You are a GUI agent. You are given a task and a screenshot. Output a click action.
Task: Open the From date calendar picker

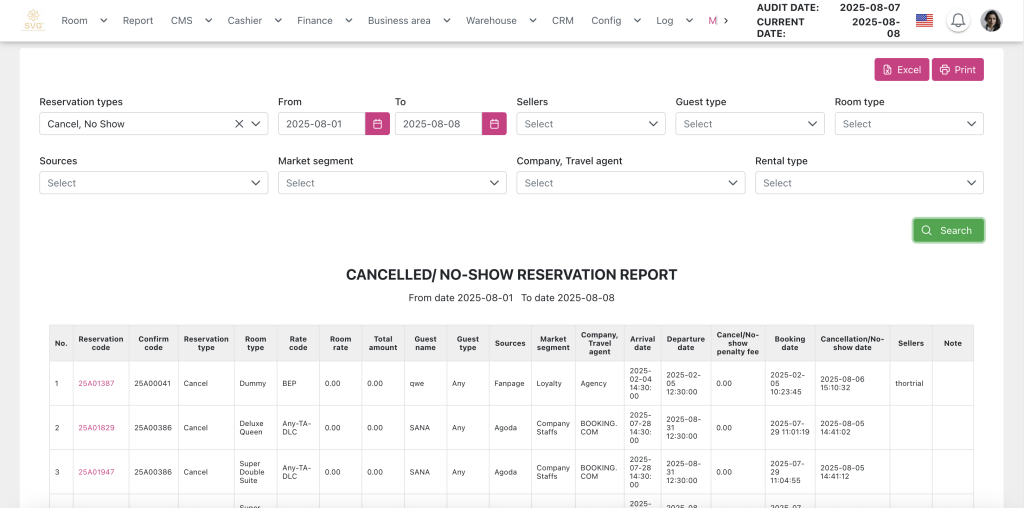(377, 124)
